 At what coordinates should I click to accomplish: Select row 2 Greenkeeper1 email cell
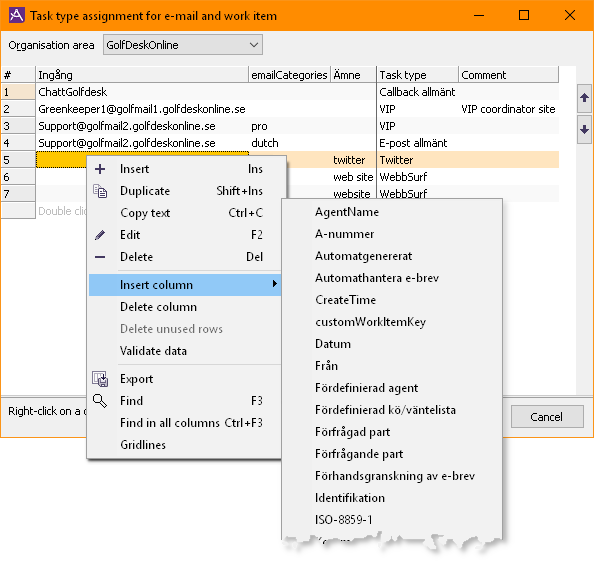pyautogui.click(x=142, y=109)
